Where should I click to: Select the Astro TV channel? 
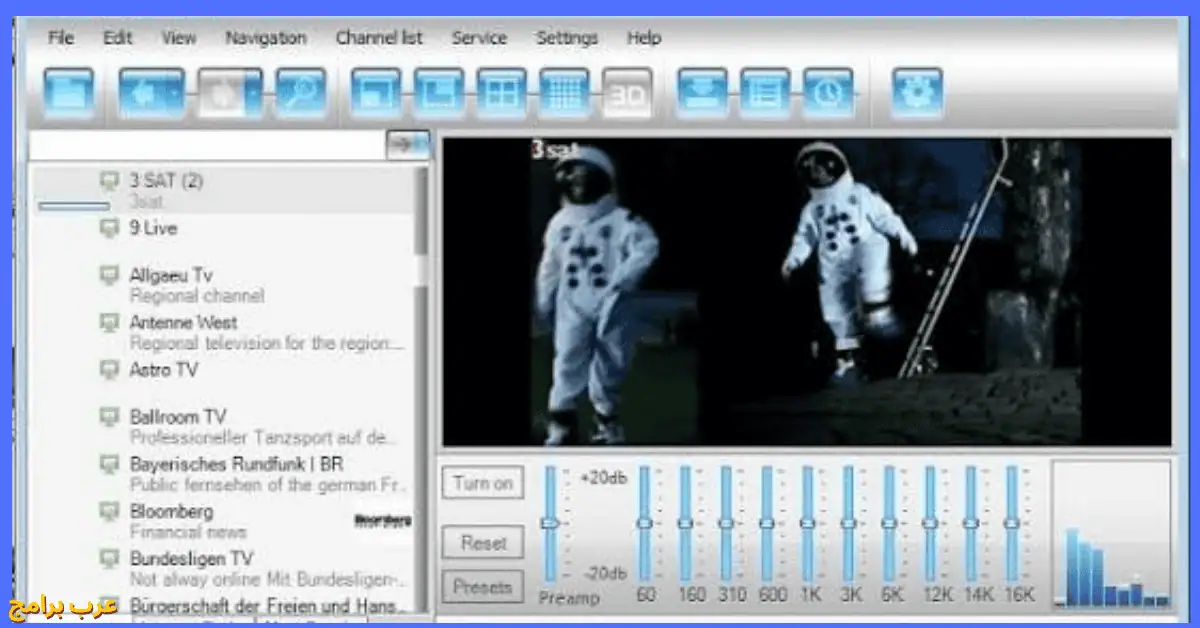(164, 369)
